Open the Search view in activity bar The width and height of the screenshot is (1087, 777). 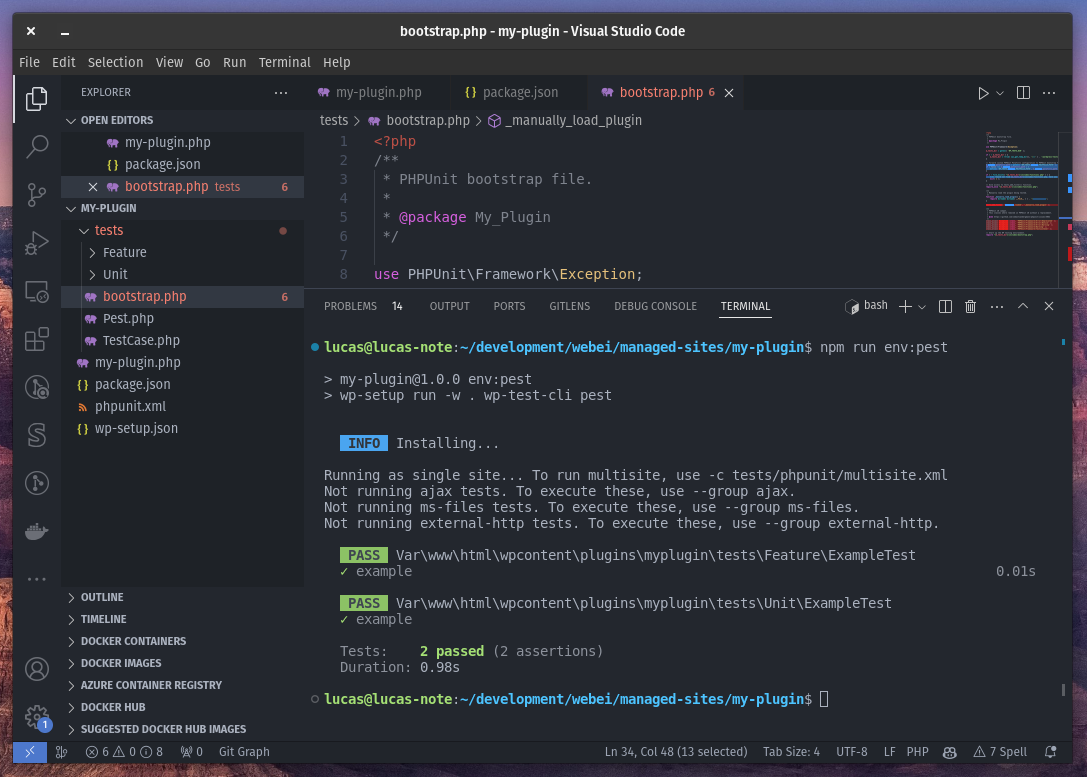point(37,146)
